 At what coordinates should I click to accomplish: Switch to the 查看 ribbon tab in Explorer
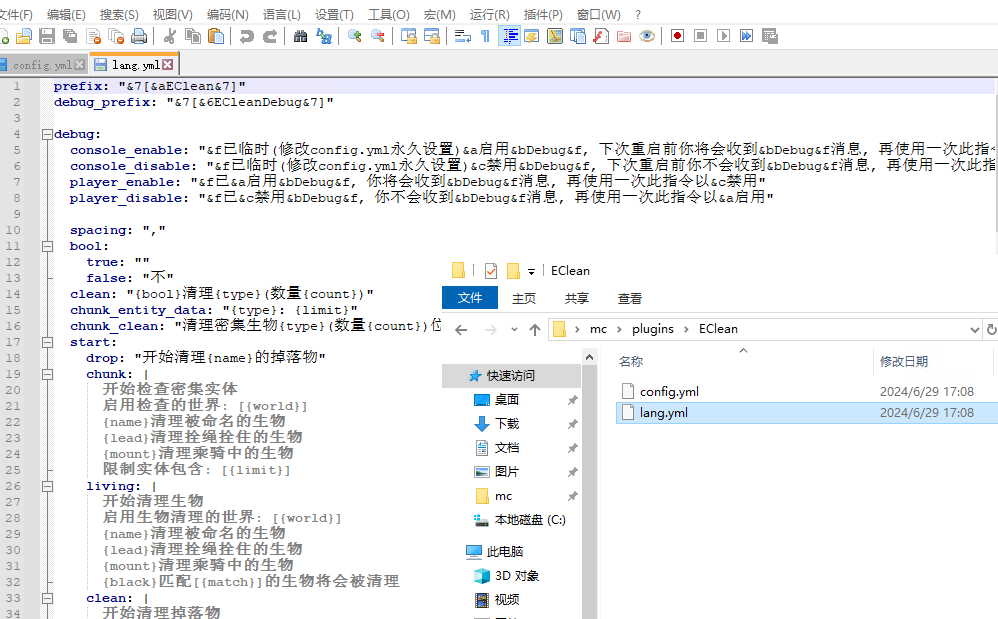[629, 298]
